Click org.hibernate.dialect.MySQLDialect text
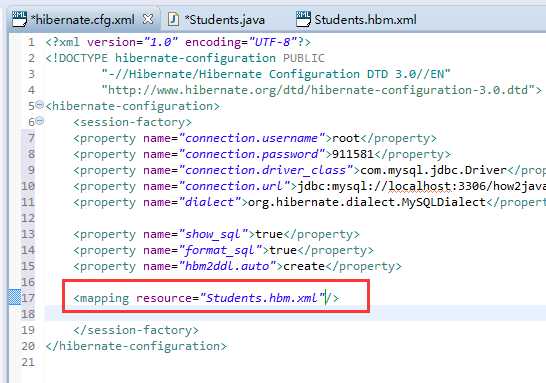Image resolution: width=546 pixels, height=383 pixels. coord(367,202)
